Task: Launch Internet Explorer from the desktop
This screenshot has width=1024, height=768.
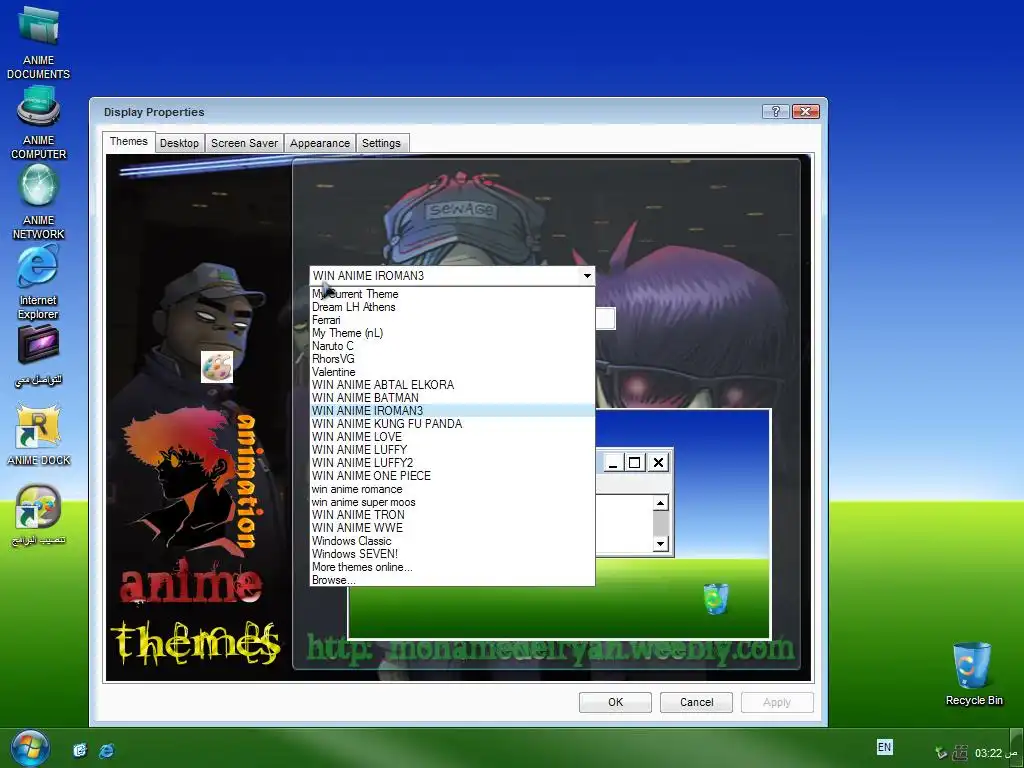Action: pos(38,283)
